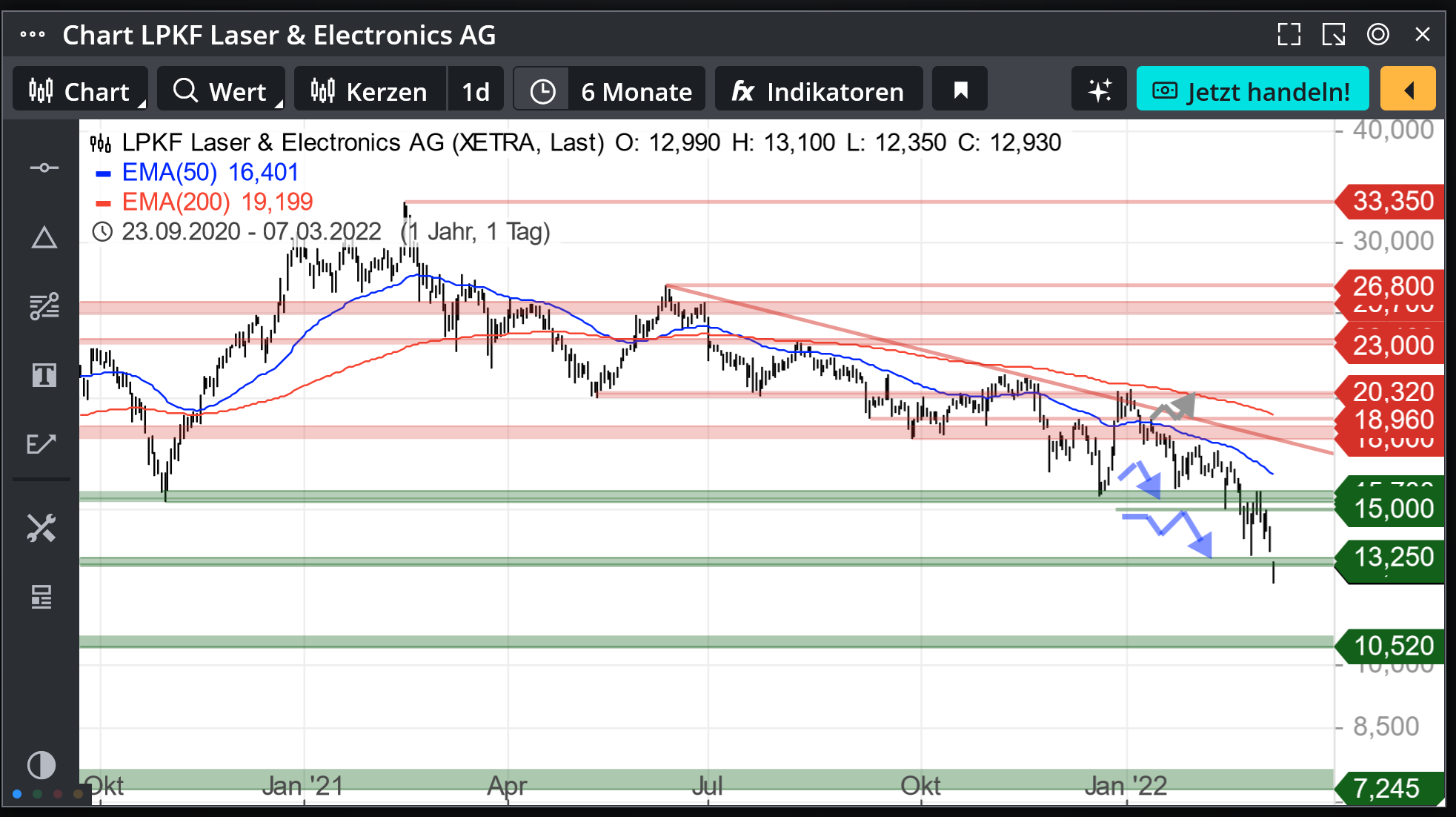
Task: Open the three-dots menu in title bar
Action: [33, 34]
